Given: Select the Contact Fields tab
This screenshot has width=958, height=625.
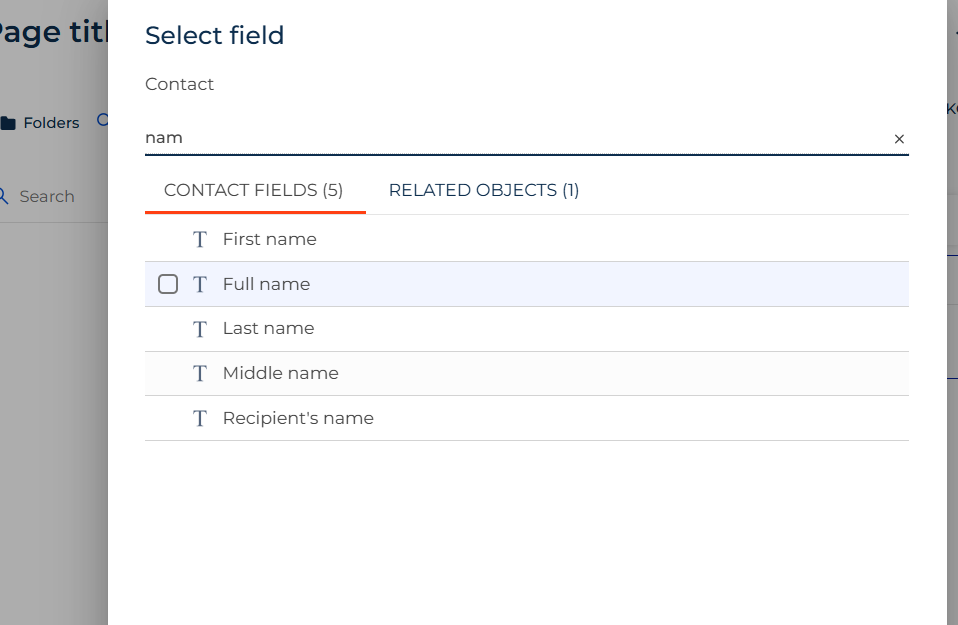Looking at the screenshot, I should 254,191.
